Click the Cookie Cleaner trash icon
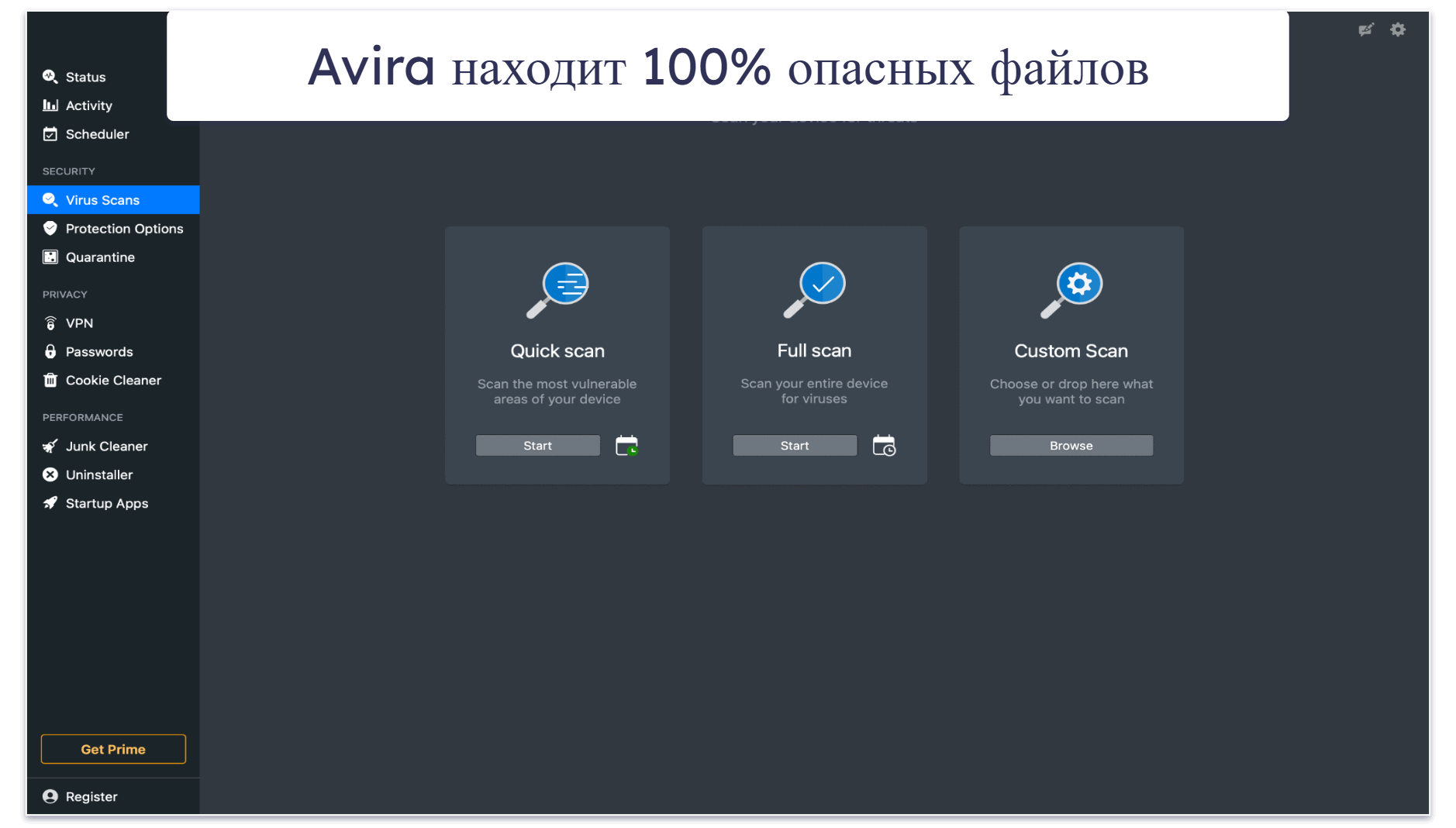This screenshot has width=1456, height=828. 50,381
